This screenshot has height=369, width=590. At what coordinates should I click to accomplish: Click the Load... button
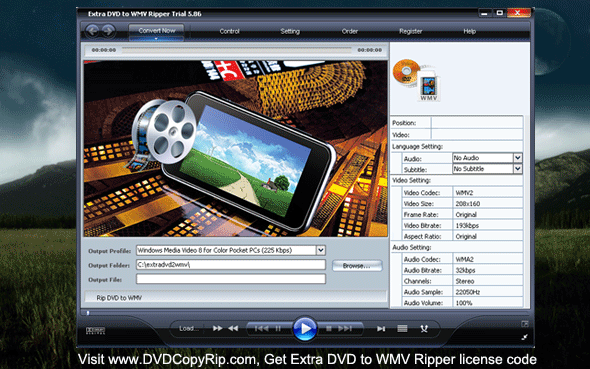click(x=189, y=328)
